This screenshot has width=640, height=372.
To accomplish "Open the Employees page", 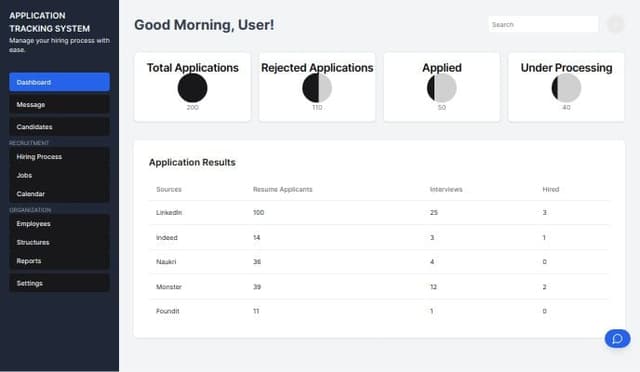I will coord(59,224).
